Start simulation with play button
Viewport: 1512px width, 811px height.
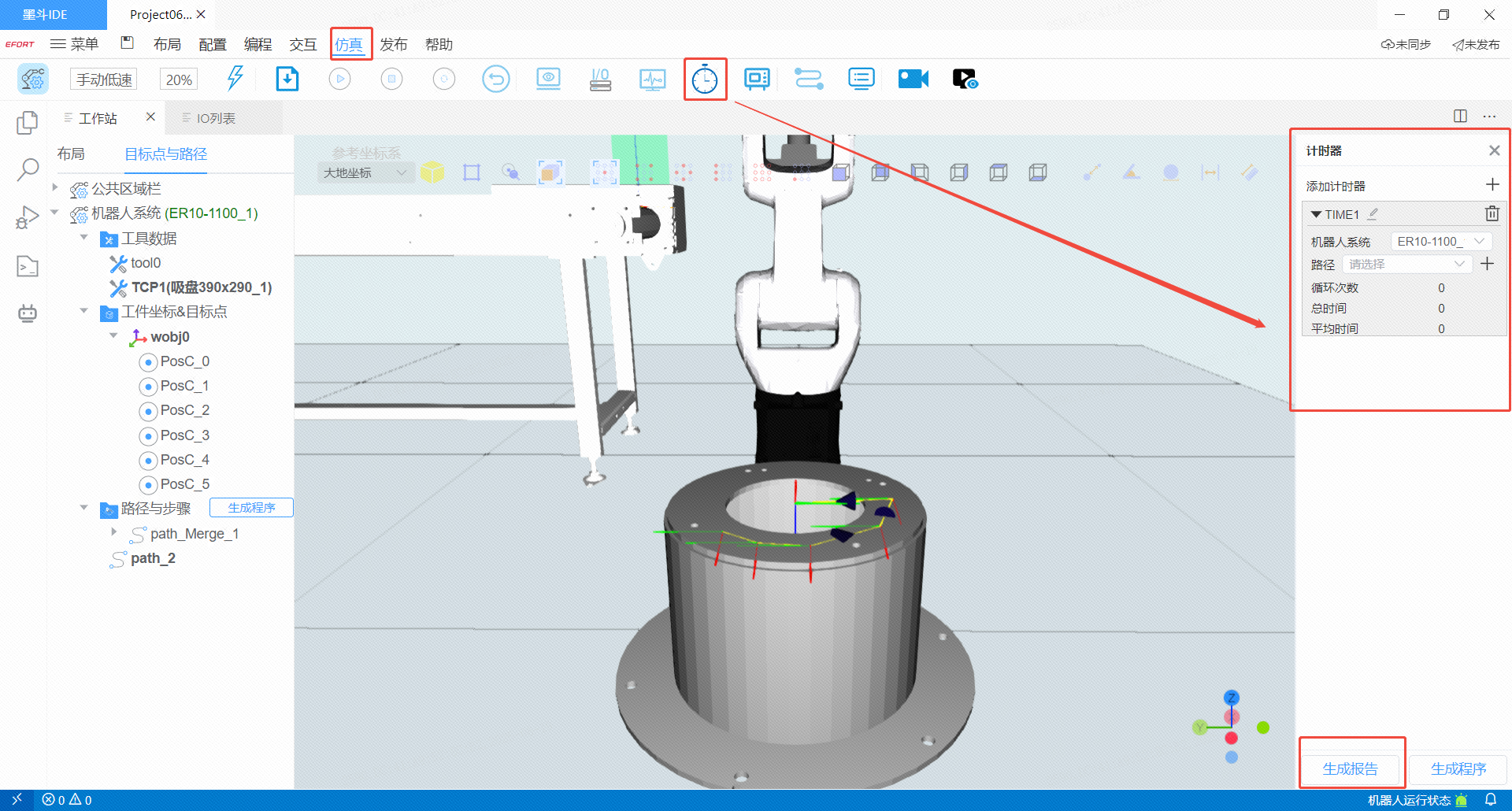click(339, 79)
